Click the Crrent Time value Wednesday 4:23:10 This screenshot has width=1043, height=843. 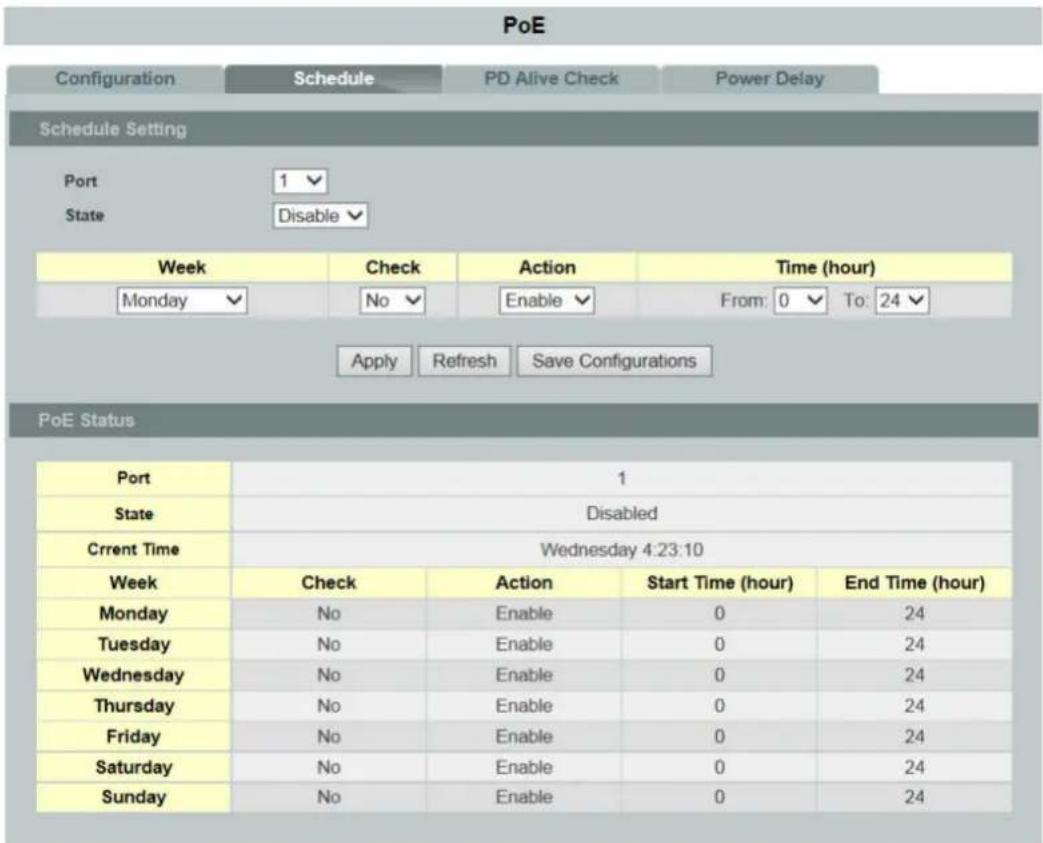tap(621, 550)
